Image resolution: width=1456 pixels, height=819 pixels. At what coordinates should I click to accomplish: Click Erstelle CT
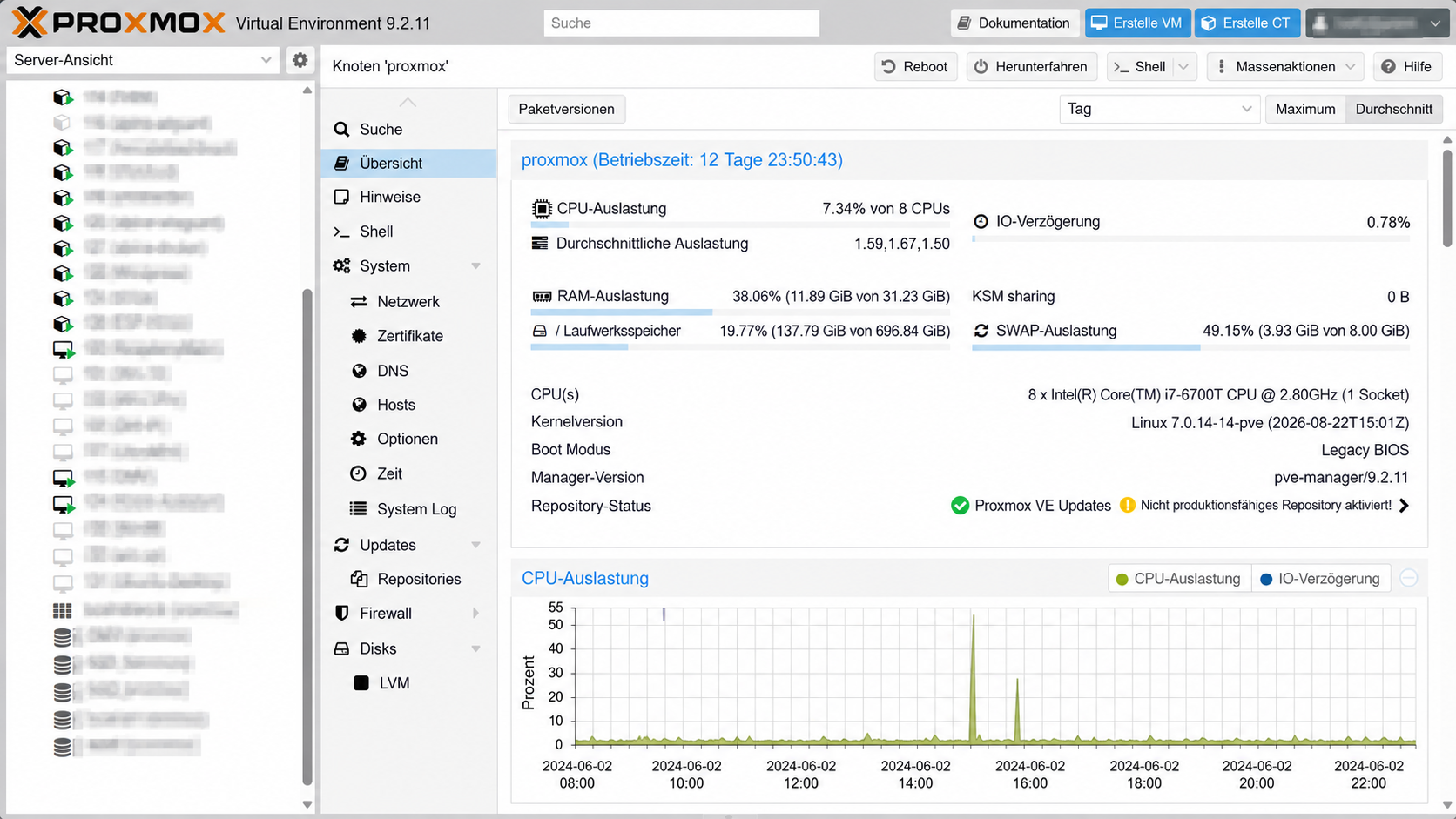(1247, 23)
